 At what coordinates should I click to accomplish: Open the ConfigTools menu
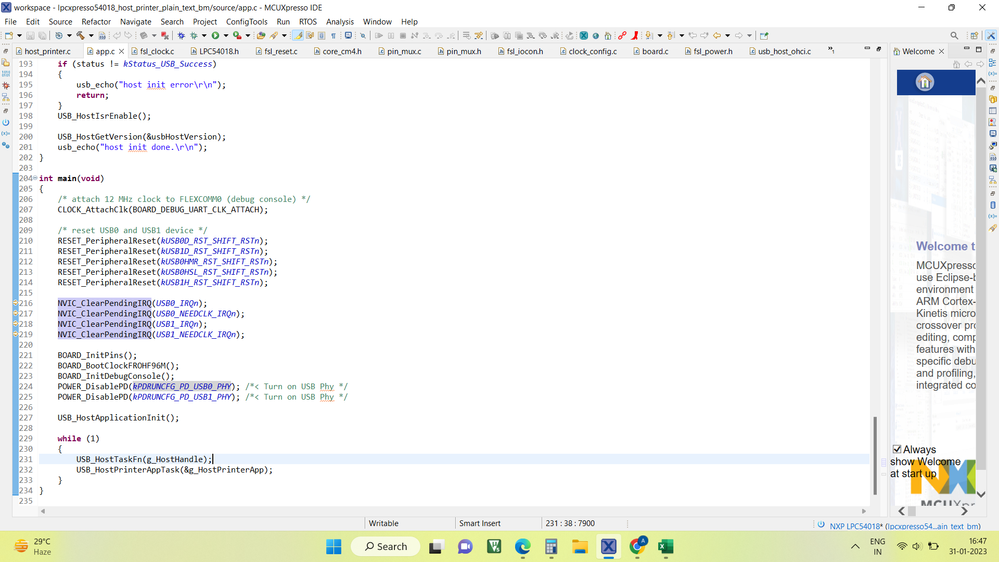[247, 22]
